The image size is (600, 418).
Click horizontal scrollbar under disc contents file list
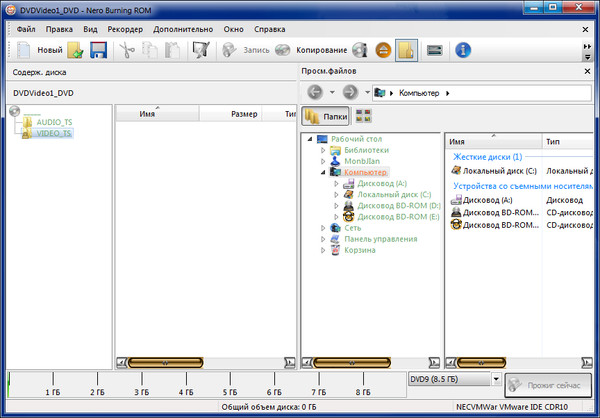tap(207, 362)
